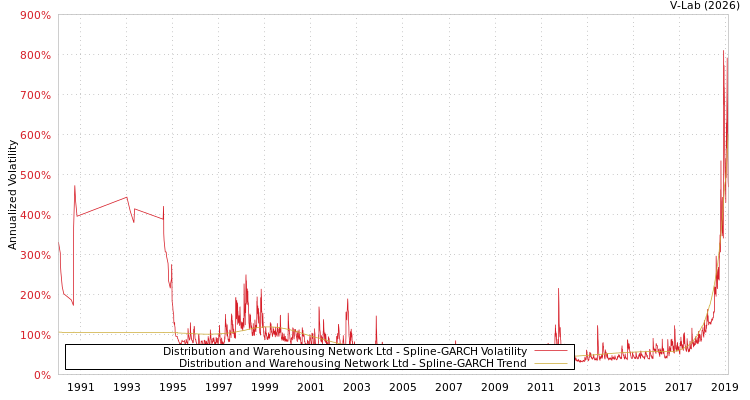This screenshot has width=750, height=400.
Task: Click the 800% y-axis label
Action: tap(35, 55)
